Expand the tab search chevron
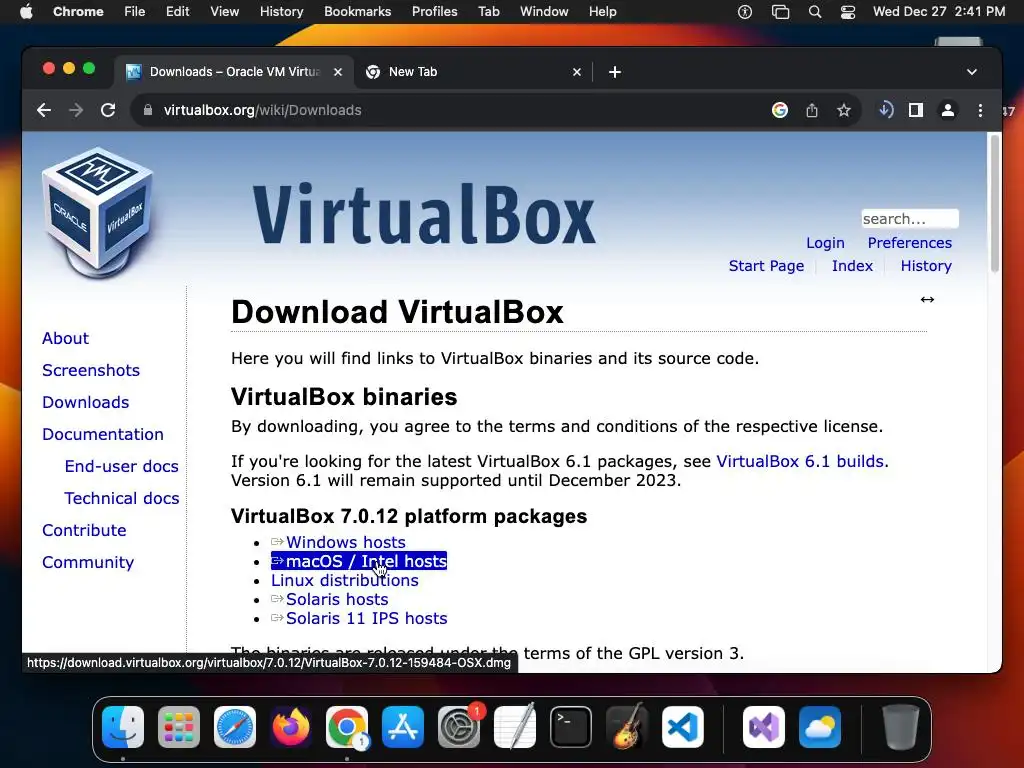Screen dimensions: 1024x768 pyautogui.click(x=972, y=72)
